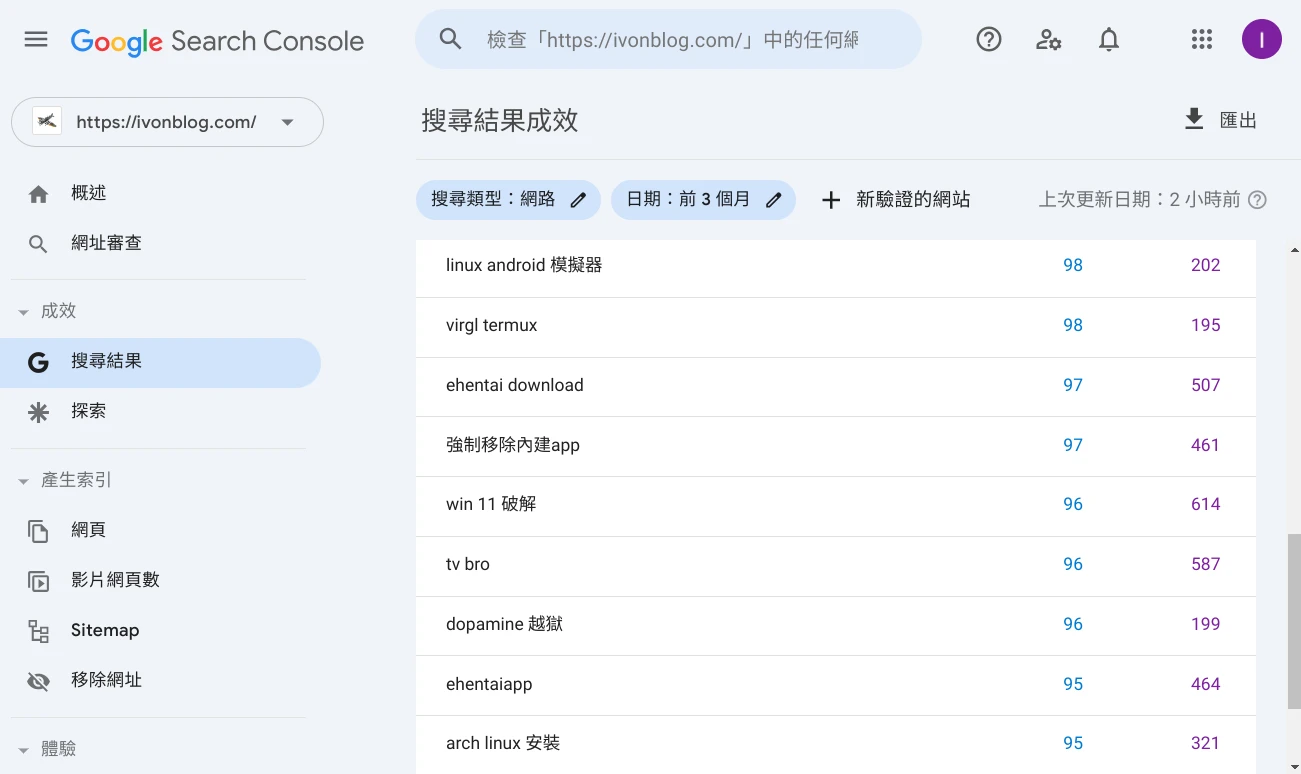
Task: Open the notifications bell
Action: [x=1108, y=40]
